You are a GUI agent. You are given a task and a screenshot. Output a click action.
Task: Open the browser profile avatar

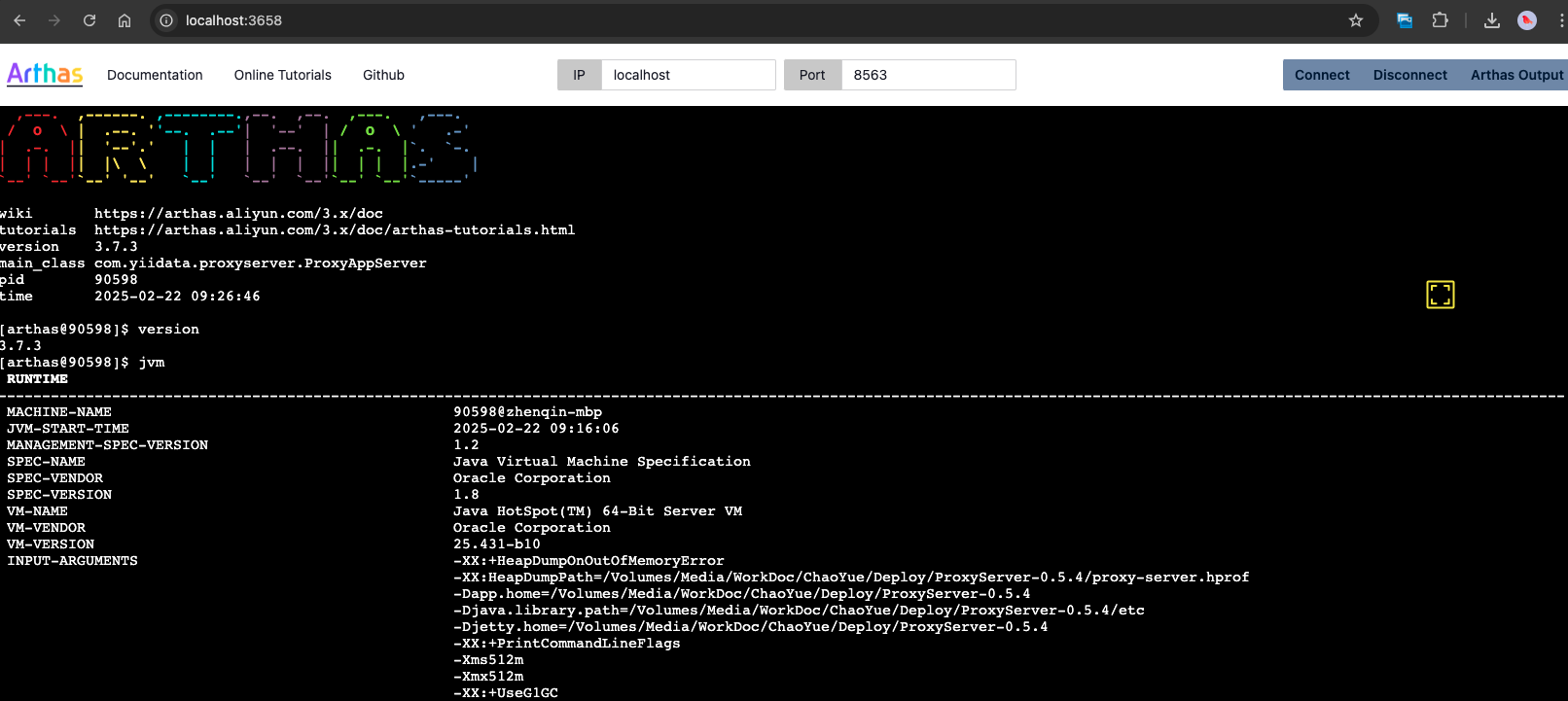1527,20
